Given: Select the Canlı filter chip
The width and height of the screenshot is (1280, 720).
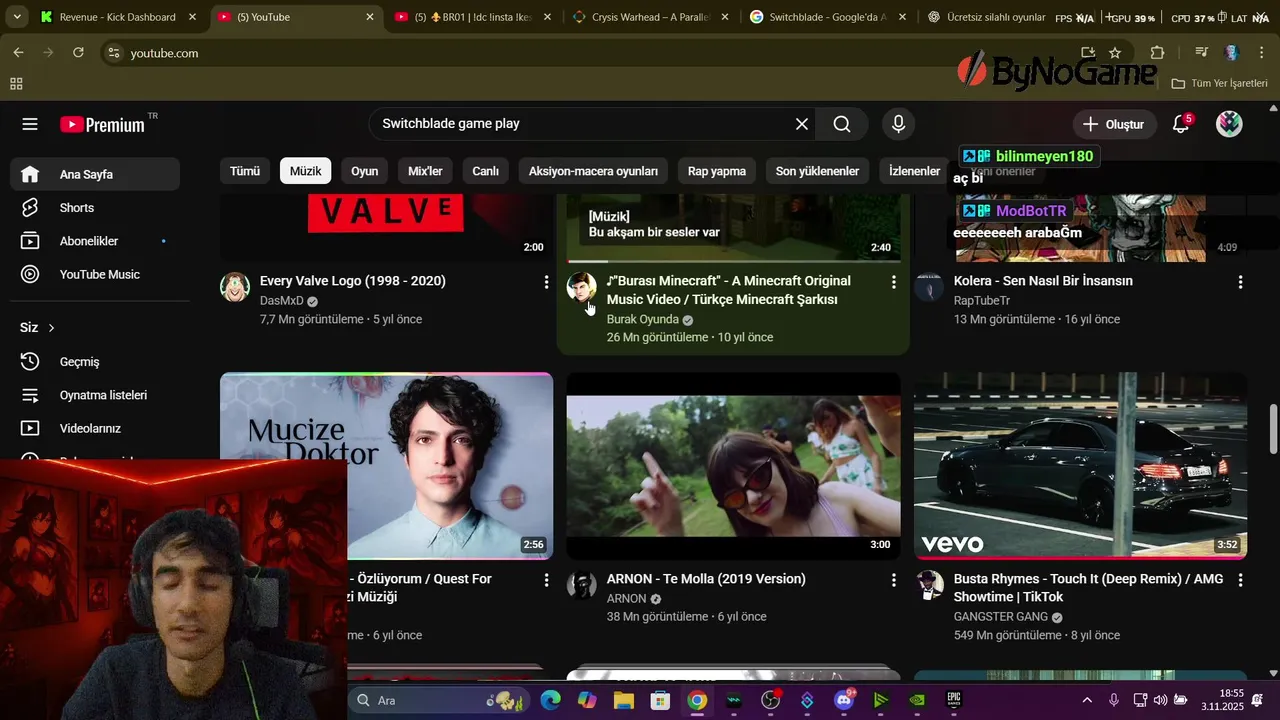Looking at the screenshot, I should [486, 171].
